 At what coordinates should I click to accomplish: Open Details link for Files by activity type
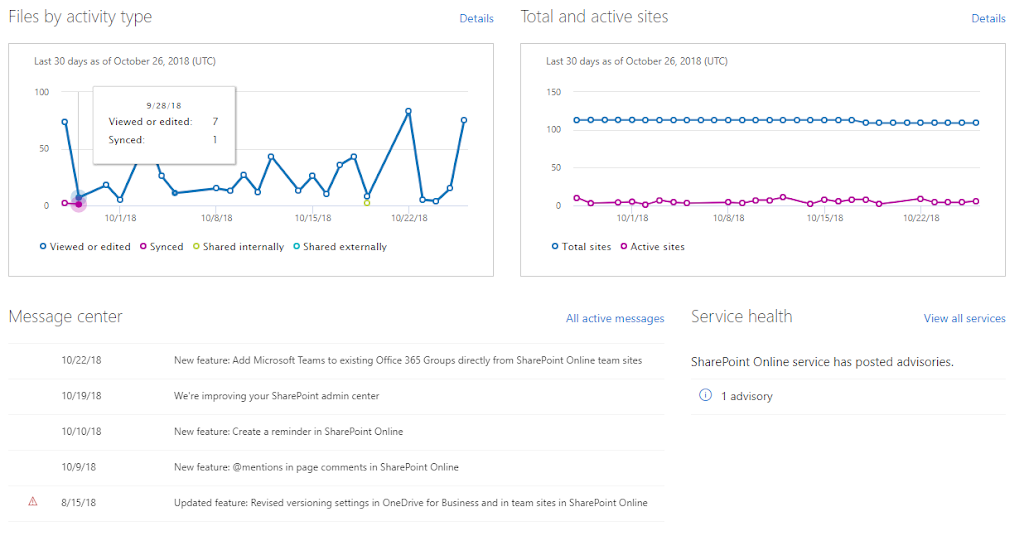pyautogui.click(x=476, y=18)
